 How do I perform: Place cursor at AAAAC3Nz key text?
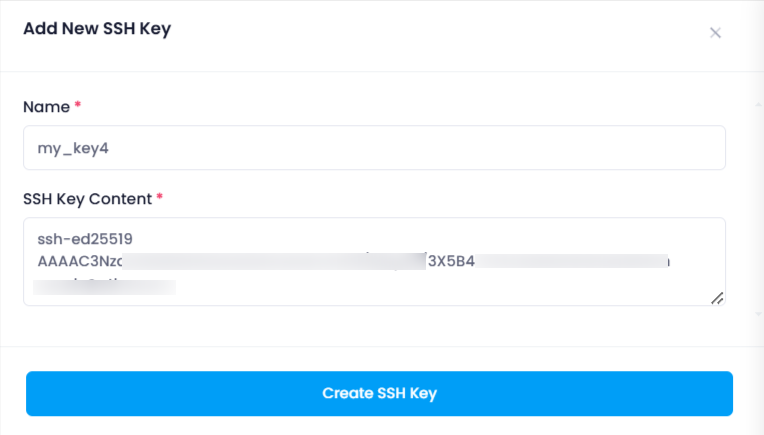79,261
